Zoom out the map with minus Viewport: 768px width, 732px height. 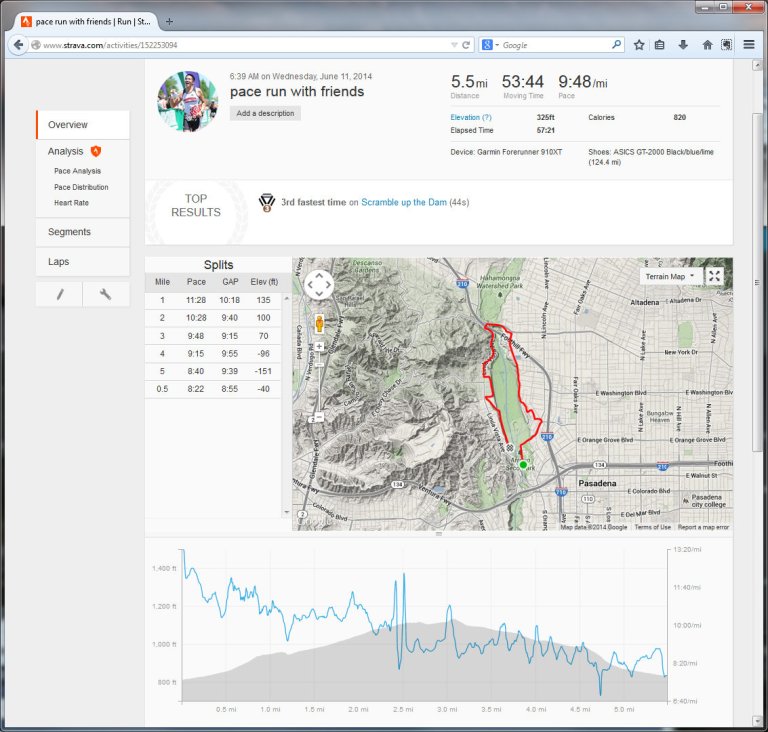click(319, 417)
